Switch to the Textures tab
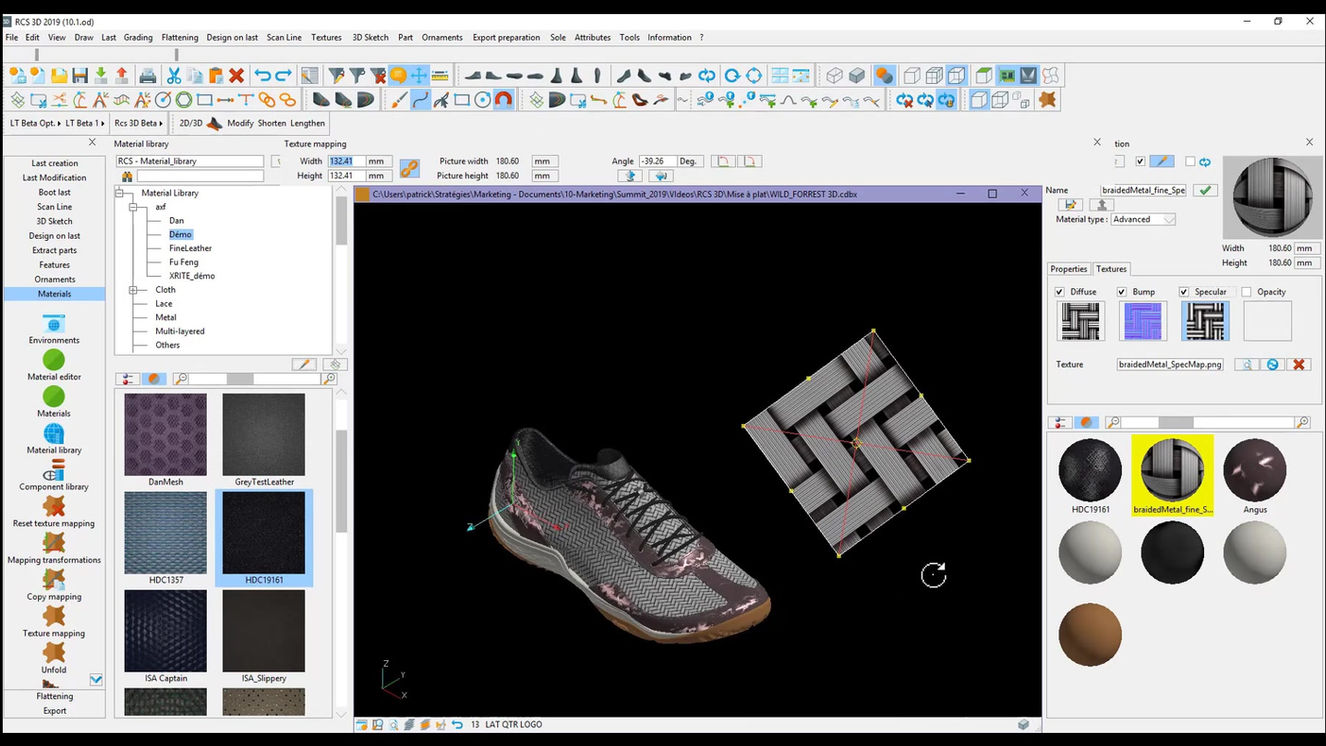The width and height of the screenshot is (1326, 746). (1111, 269)
